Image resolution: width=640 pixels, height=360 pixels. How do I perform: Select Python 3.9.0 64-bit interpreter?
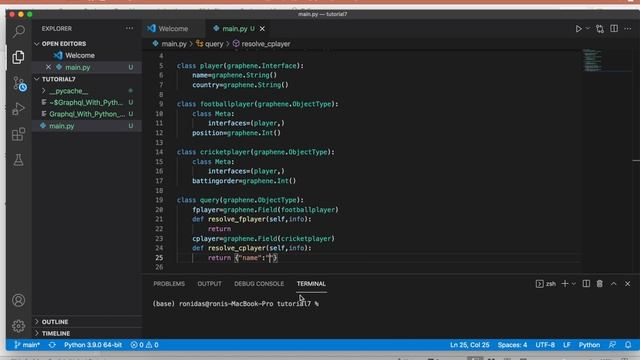tap(93, 345)
